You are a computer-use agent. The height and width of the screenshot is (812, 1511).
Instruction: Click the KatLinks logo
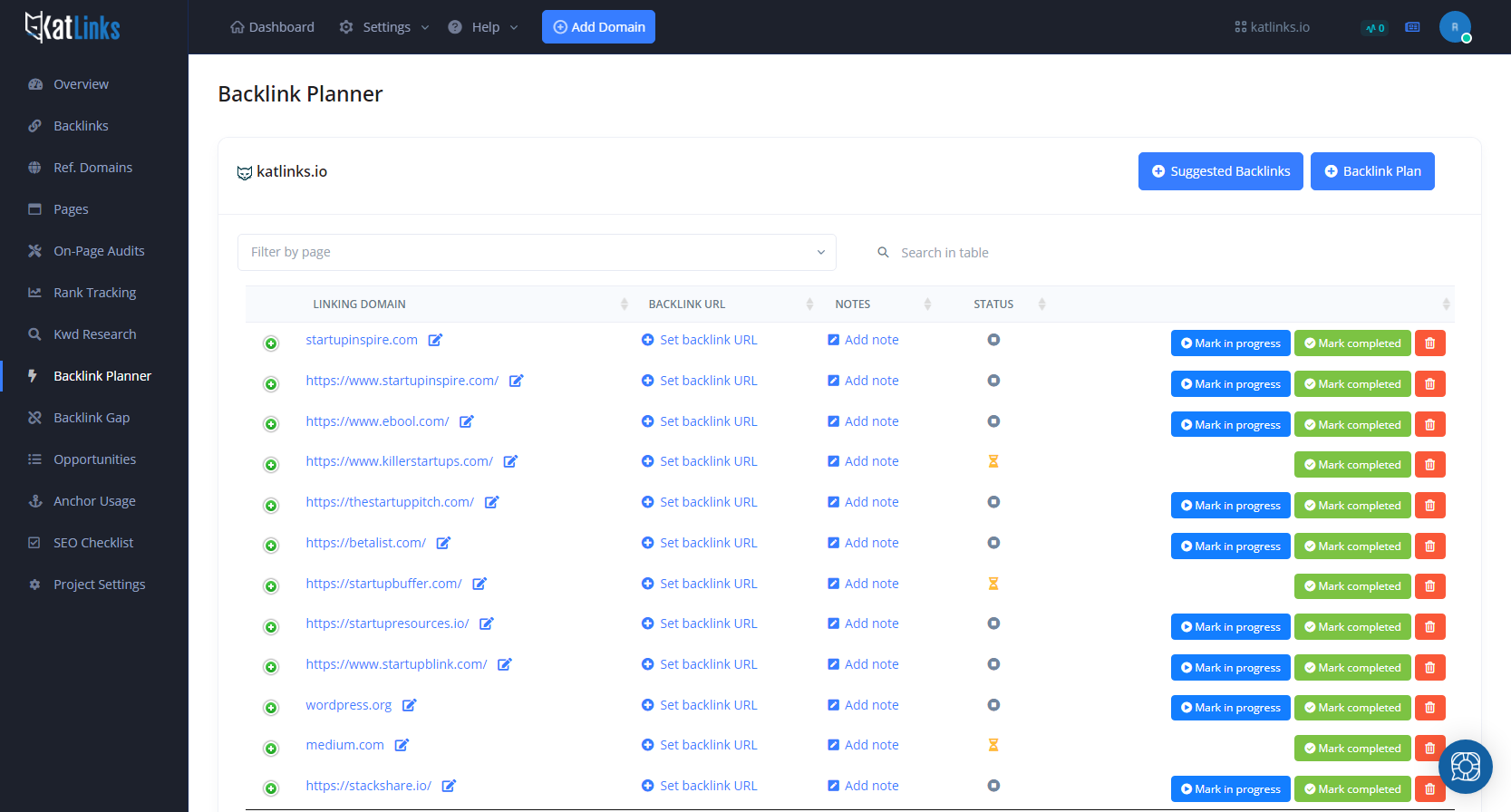click(73, 27)
